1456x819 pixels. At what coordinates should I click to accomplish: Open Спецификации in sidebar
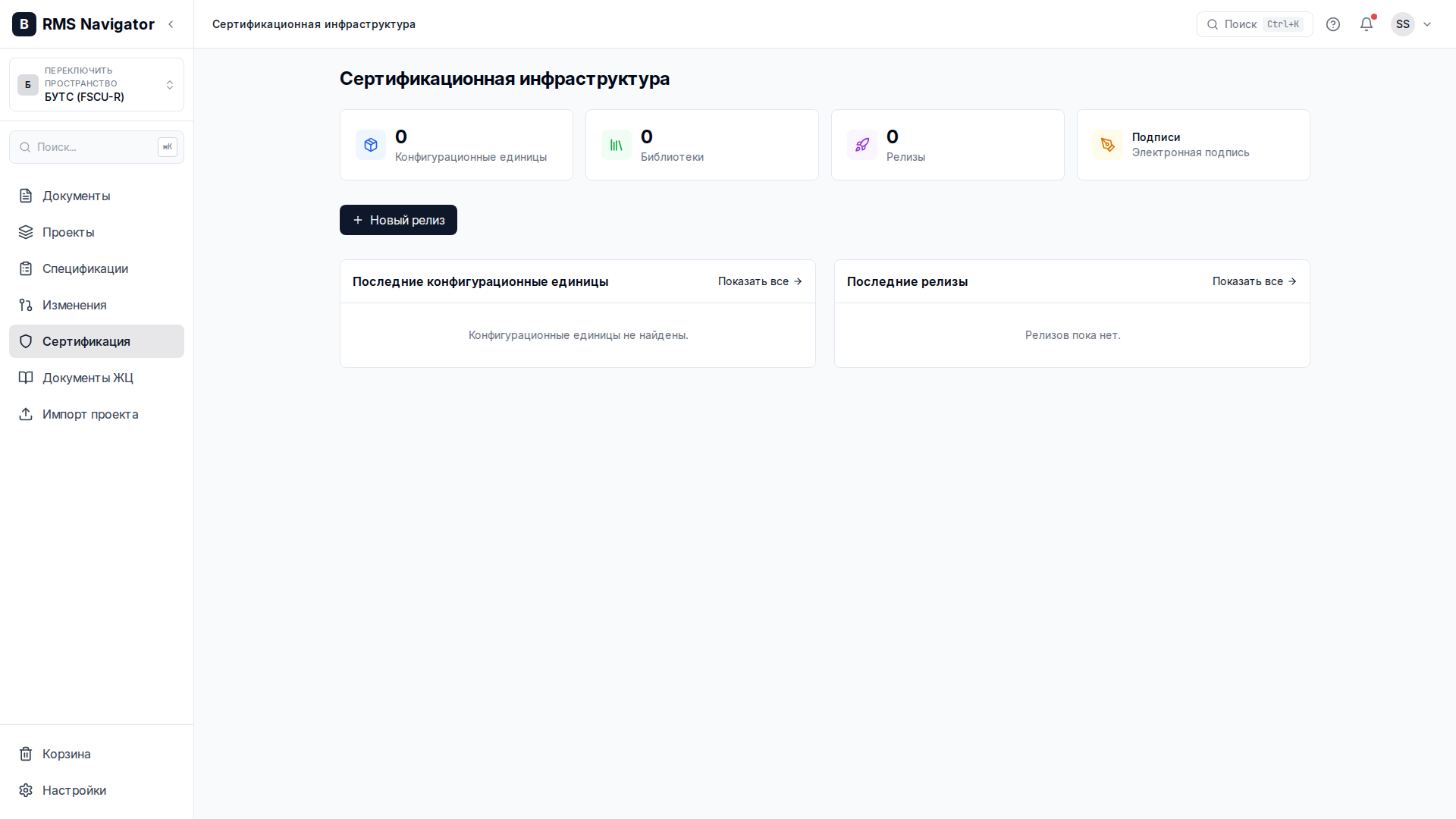point(96,268)
